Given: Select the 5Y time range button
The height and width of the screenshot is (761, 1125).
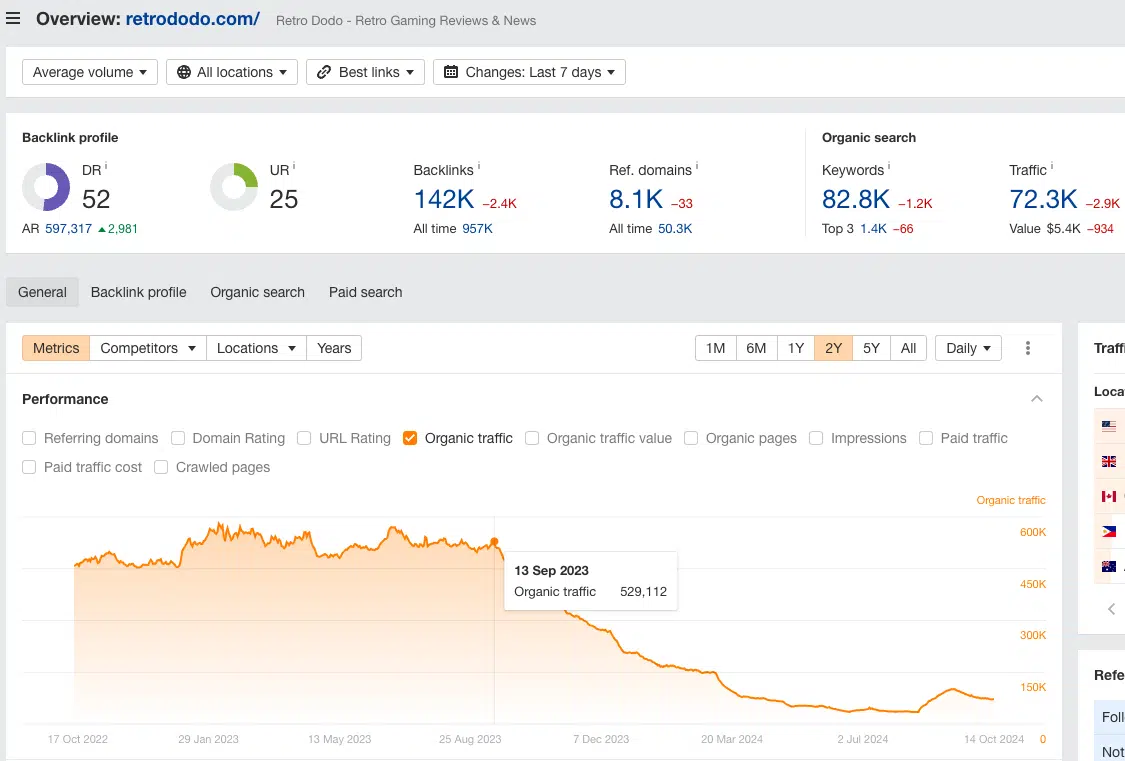Looking at the screenshot, I should [x=872, y=347].
